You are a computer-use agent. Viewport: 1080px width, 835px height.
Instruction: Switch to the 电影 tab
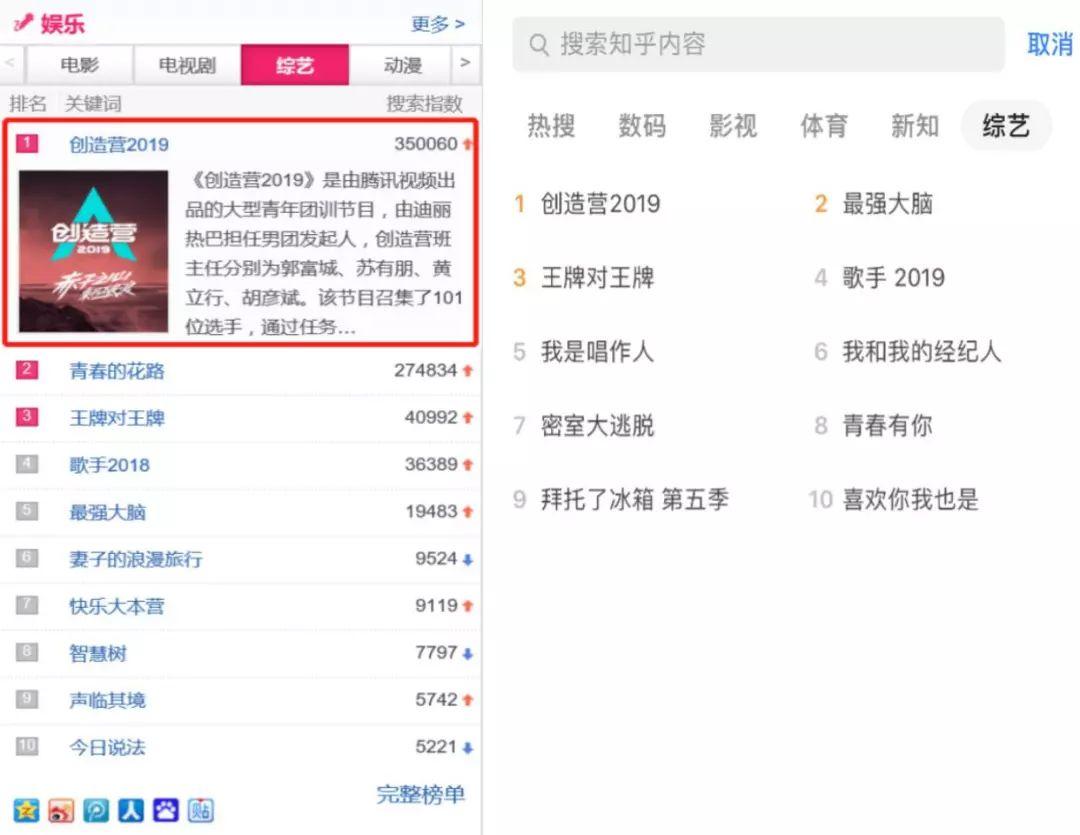point(79,65)
